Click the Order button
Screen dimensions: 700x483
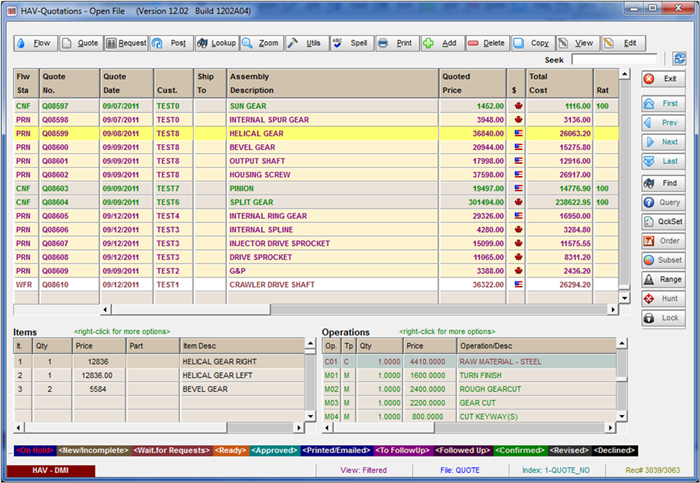pos(663,241)
